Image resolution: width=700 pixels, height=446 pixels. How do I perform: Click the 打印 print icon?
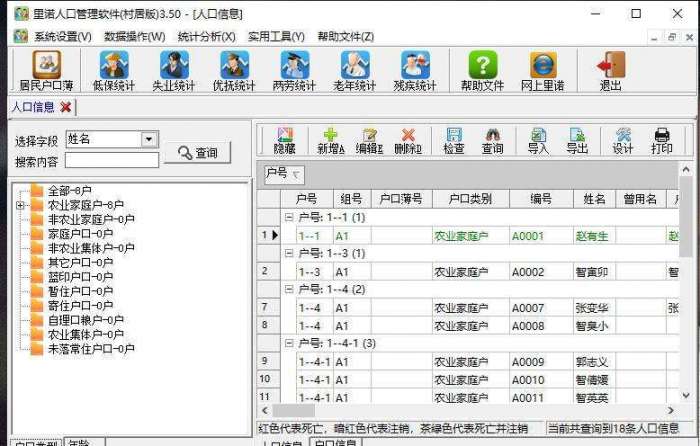[662, 141]
